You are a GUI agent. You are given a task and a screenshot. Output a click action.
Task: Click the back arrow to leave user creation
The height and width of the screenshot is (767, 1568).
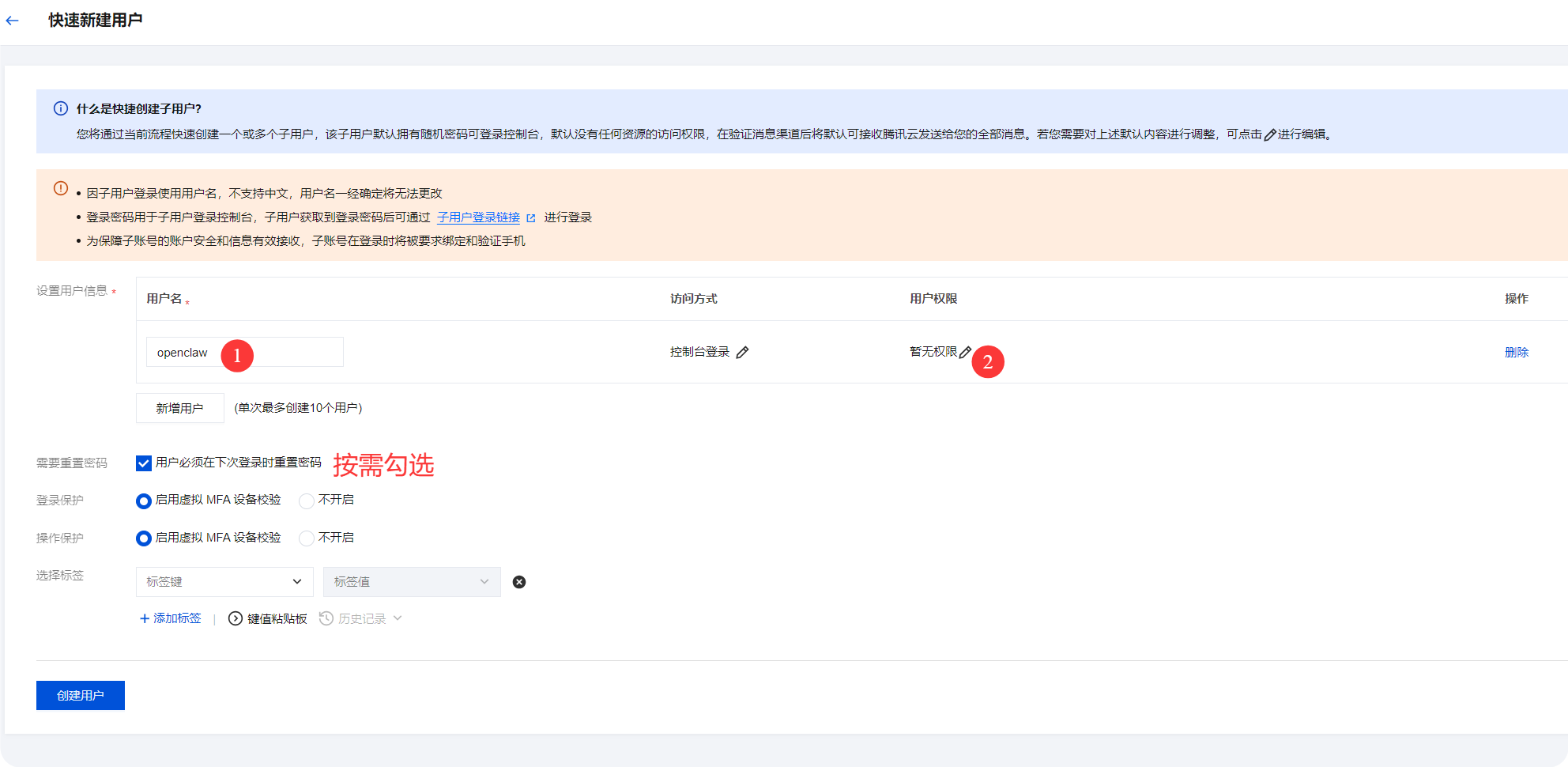coord(11,20)
